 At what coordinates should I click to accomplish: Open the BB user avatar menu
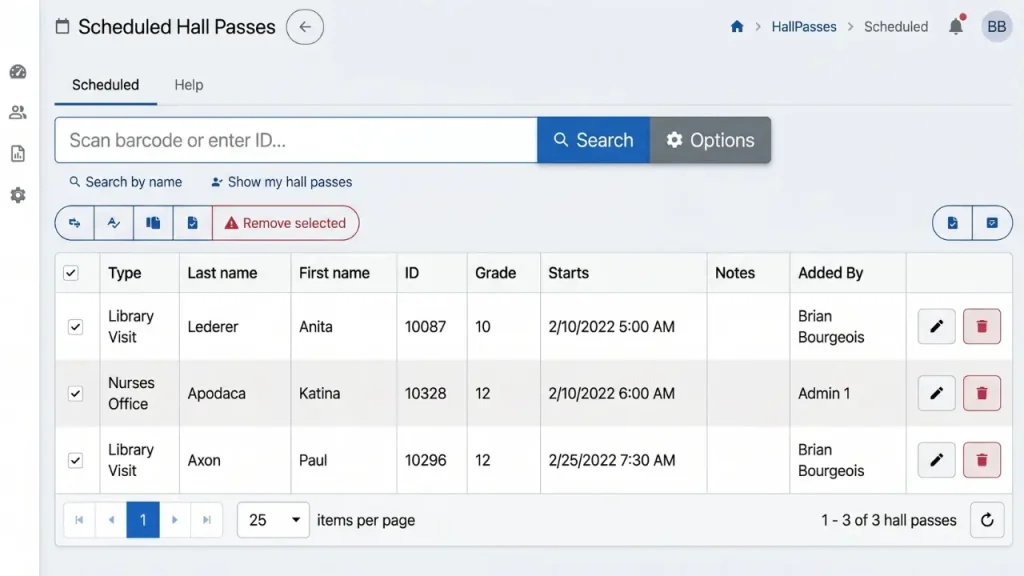pyautogui.click(x=996, y=27)
